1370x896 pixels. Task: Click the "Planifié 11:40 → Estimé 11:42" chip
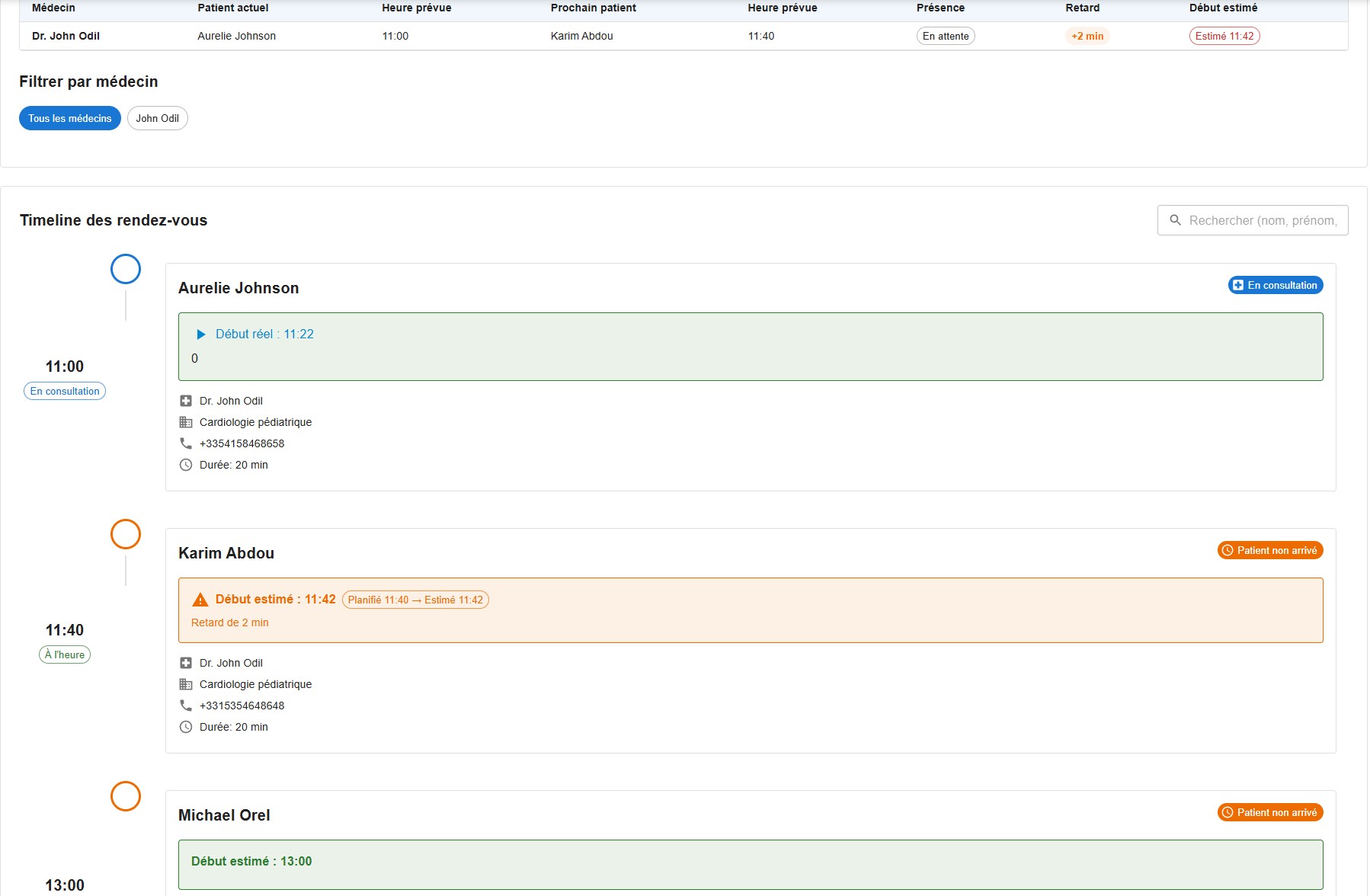click(x=415, y=600)
